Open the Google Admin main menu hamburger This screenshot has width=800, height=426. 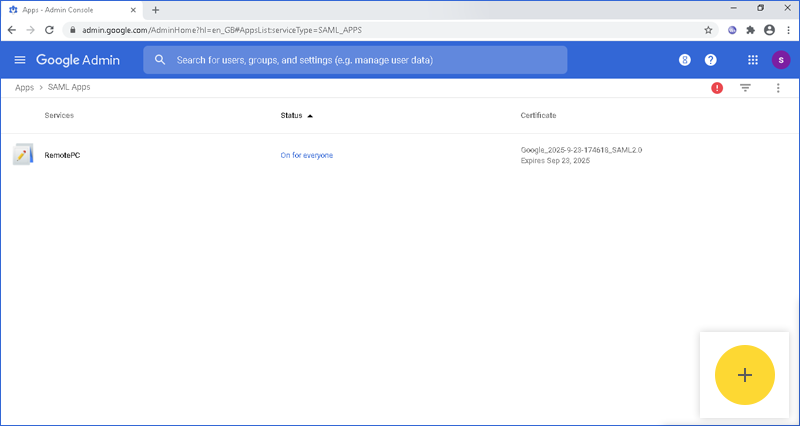click(20, 60)
